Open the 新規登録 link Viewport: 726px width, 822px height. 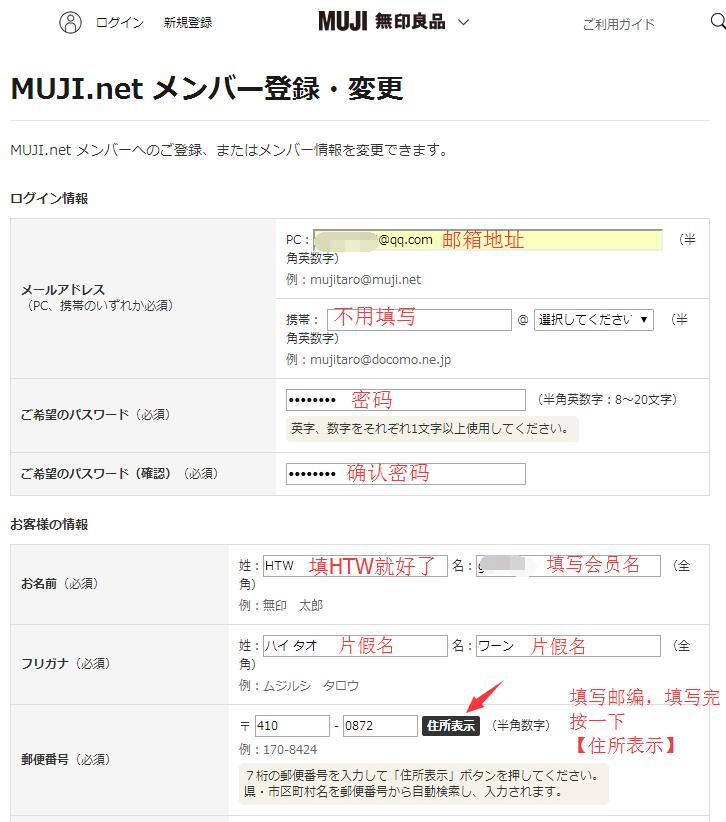[x=188, y=23]
